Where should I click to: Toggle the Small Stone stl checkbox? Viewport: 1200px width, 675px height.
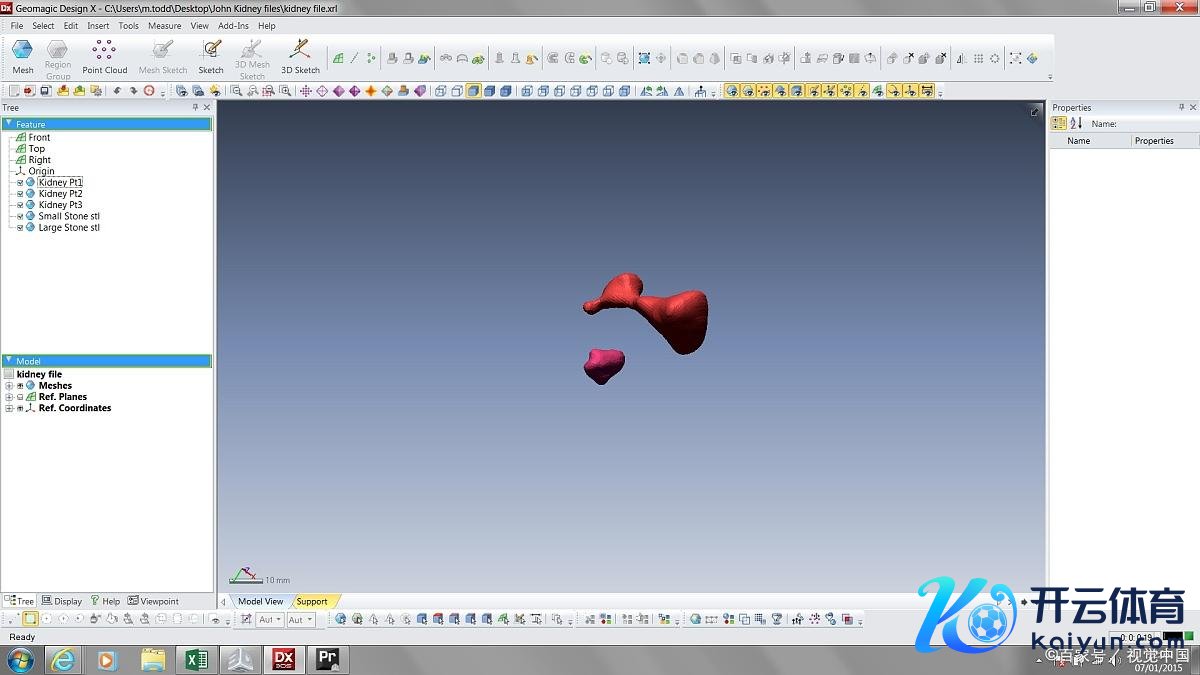coord(20,217)
